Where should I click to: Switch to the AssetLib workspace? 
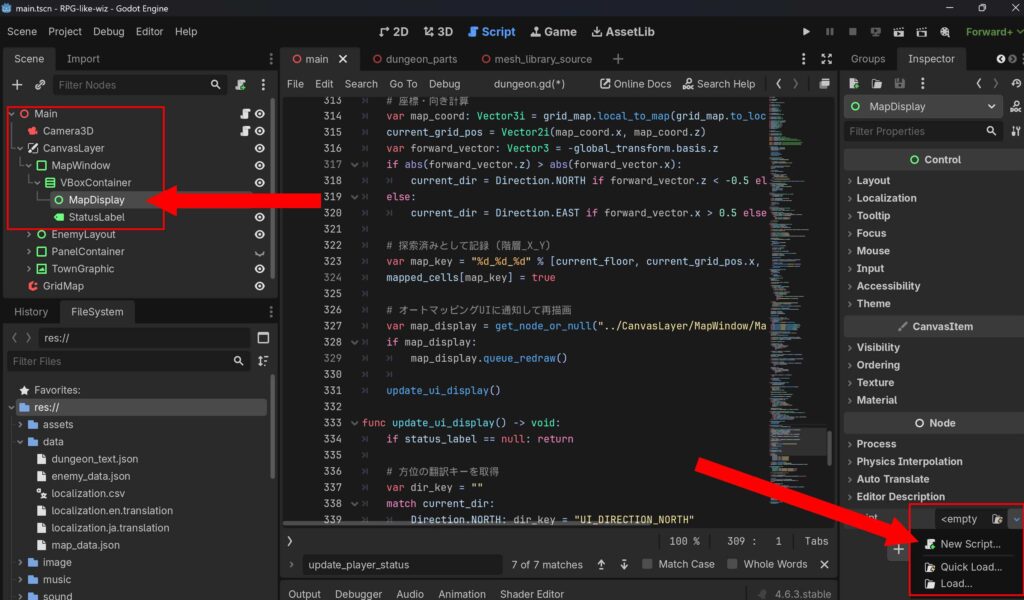tap(622, 31)
